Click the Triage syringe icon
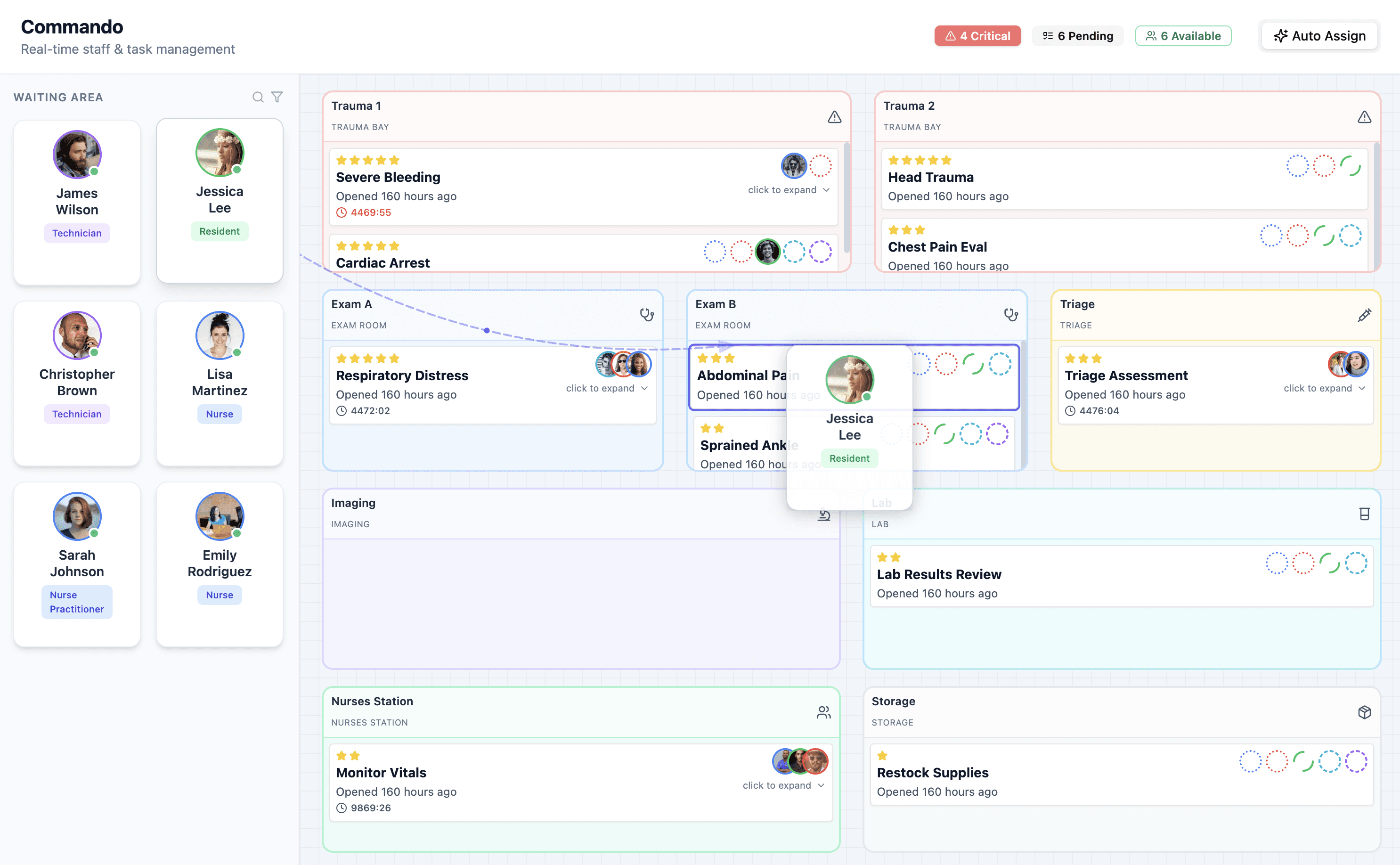This screenshot has height=865, width=1400. (x=1364, y=315)
